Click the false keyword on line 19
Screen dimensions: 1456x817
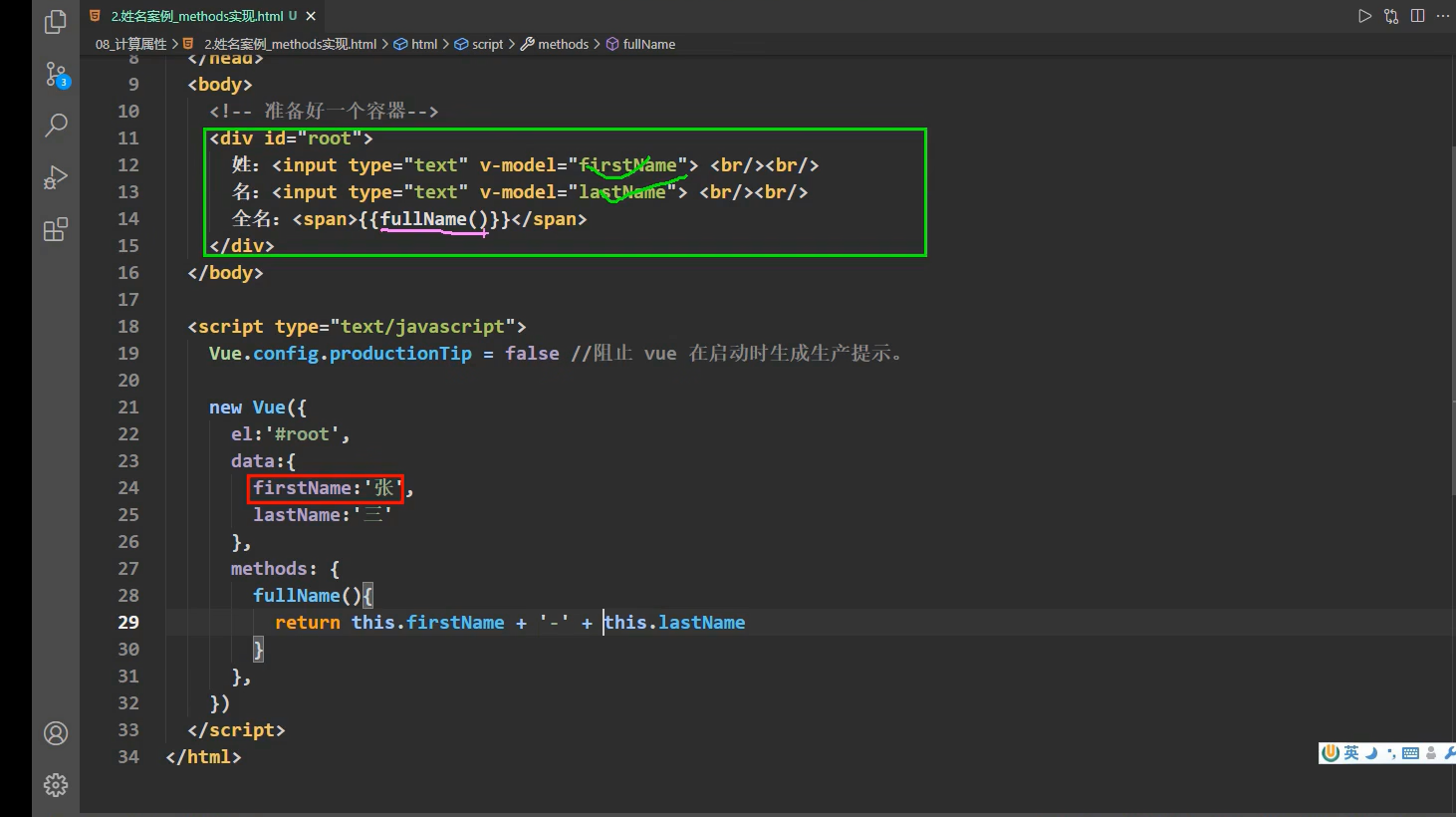[532, 354]
